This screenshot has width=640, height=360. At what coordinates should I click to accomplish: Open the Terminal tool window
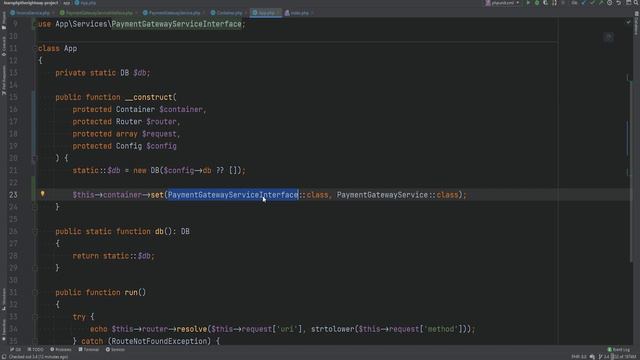coord(89,350)
